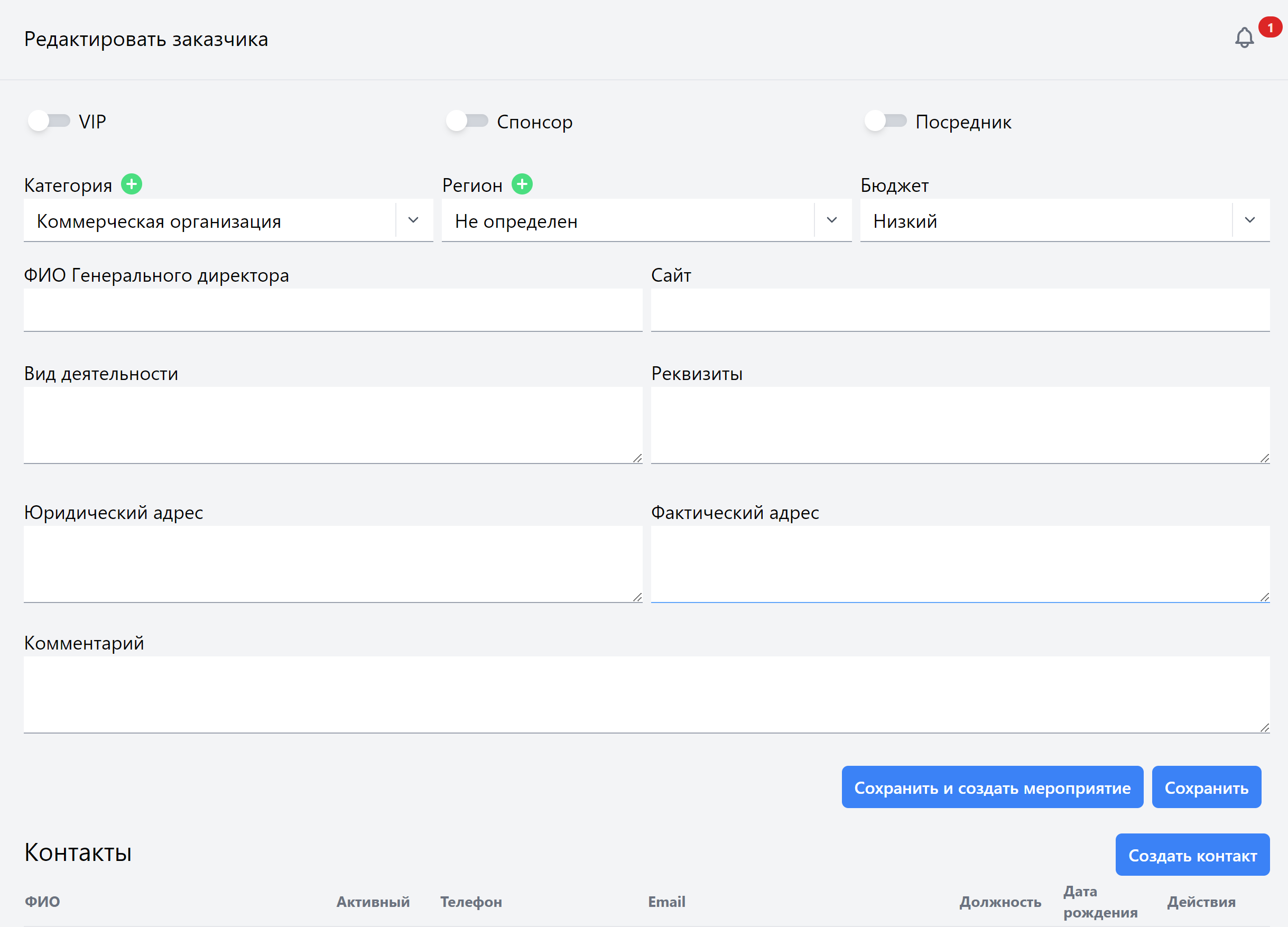Viewport: 1288px width, 927px height.
Task: Turn on the Посредник toggle
Action: coord(885,121)
